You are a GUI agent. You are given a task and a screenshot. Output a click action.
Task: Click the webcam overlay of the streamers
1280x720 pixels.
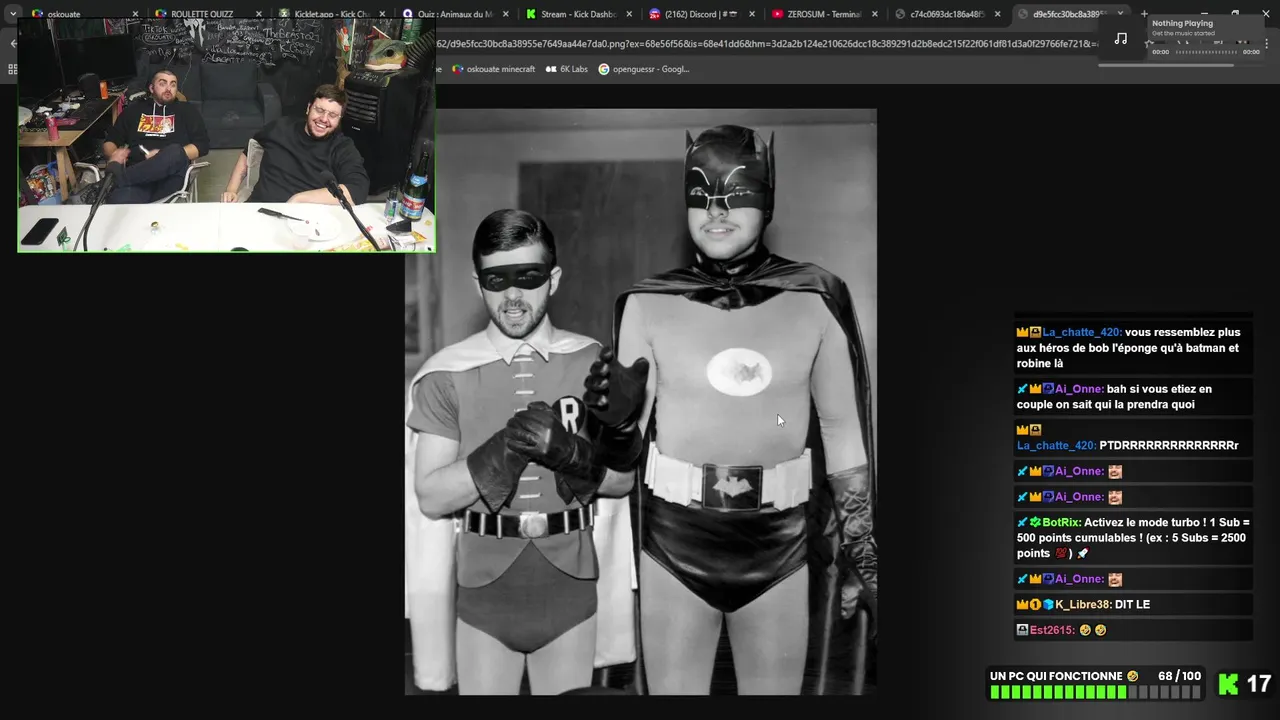click(x=227, y=134)
